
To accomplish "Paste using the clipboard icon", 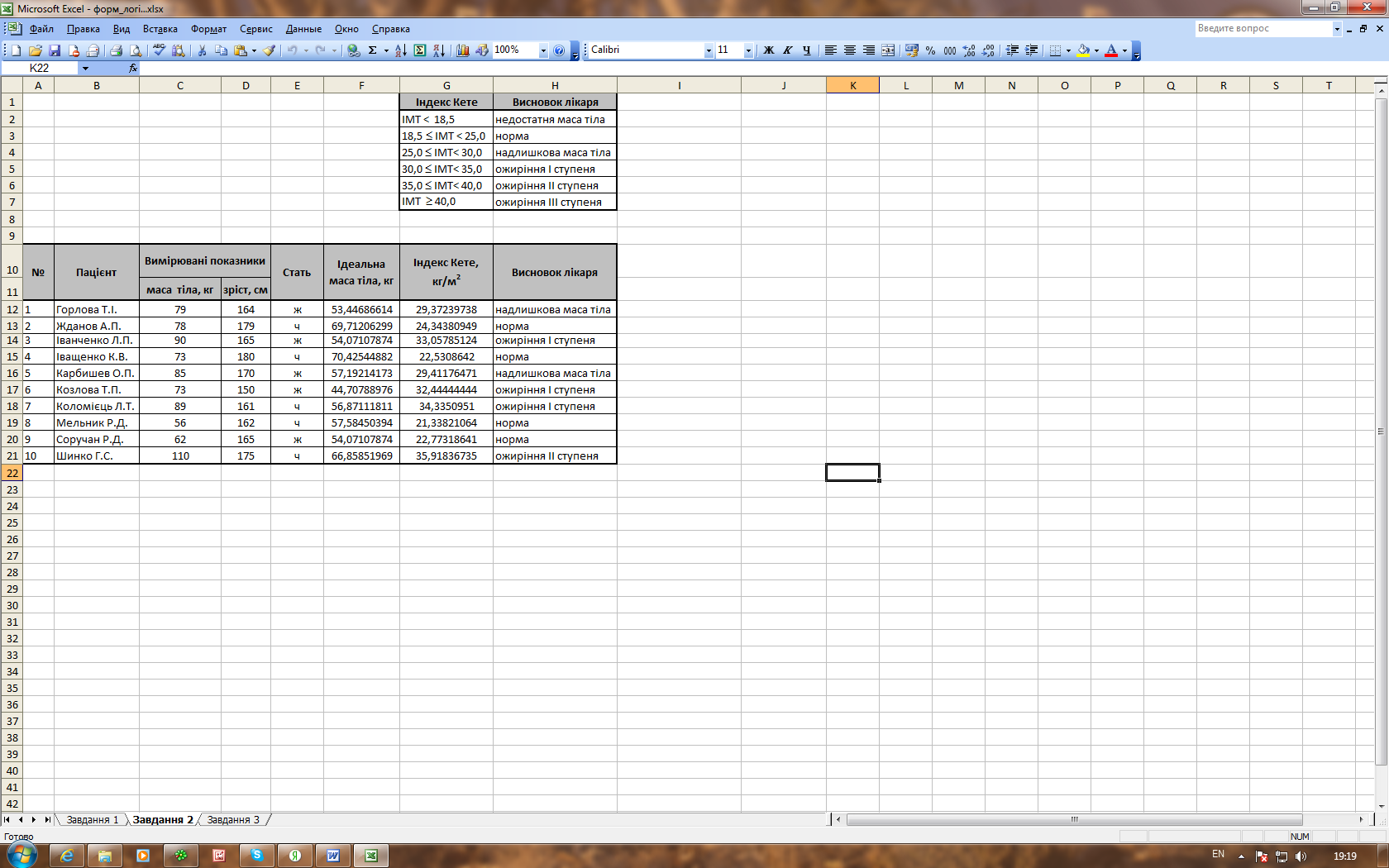I will pos(241,50).
